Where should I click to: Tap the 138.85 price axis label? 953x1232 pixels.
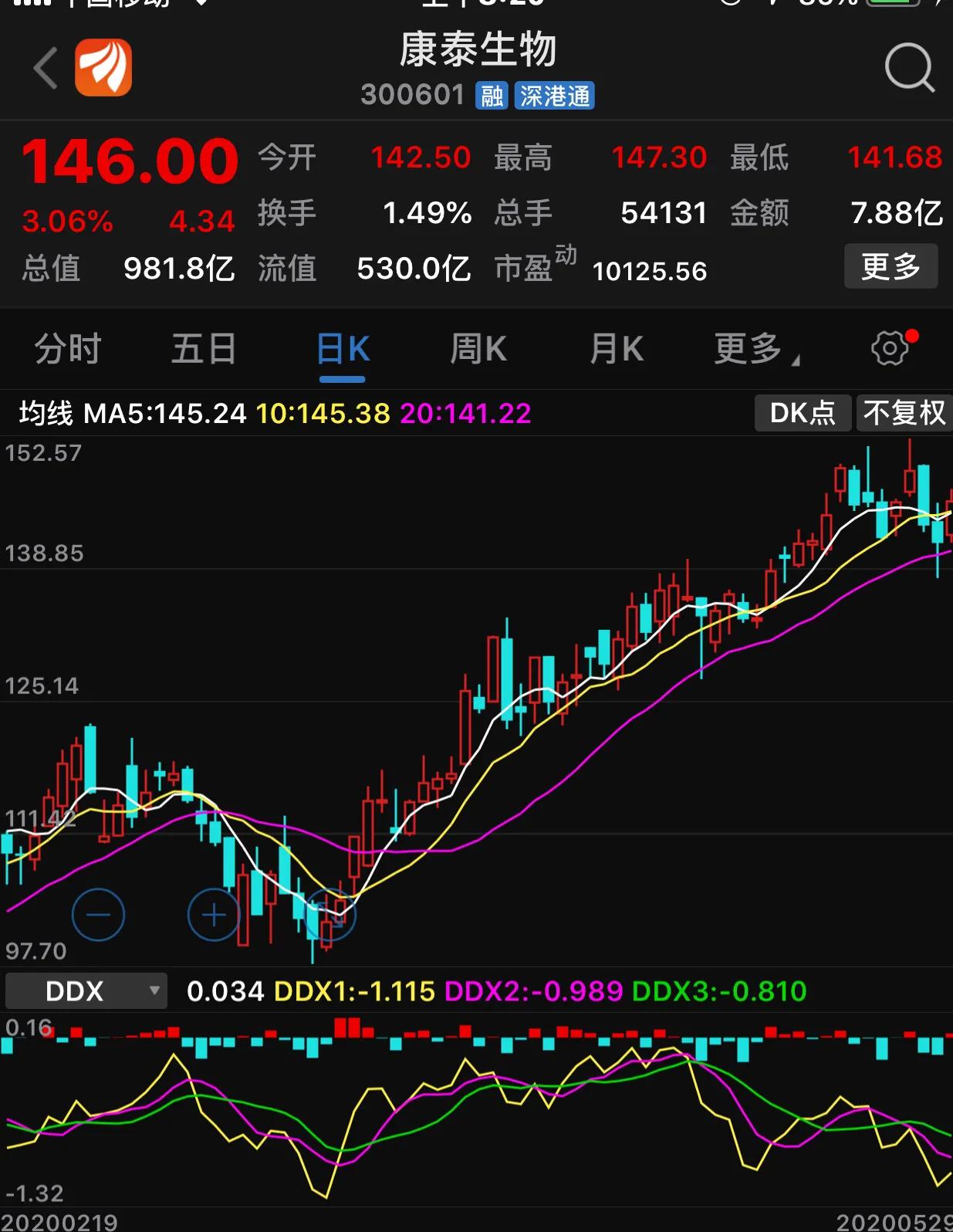pos(44,553)
